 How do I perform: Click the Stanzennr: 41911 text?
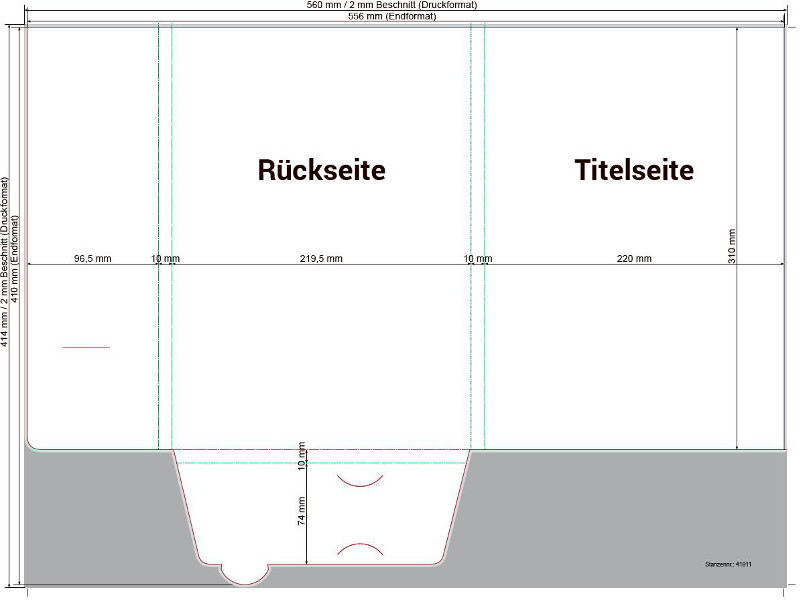point(727,564)
